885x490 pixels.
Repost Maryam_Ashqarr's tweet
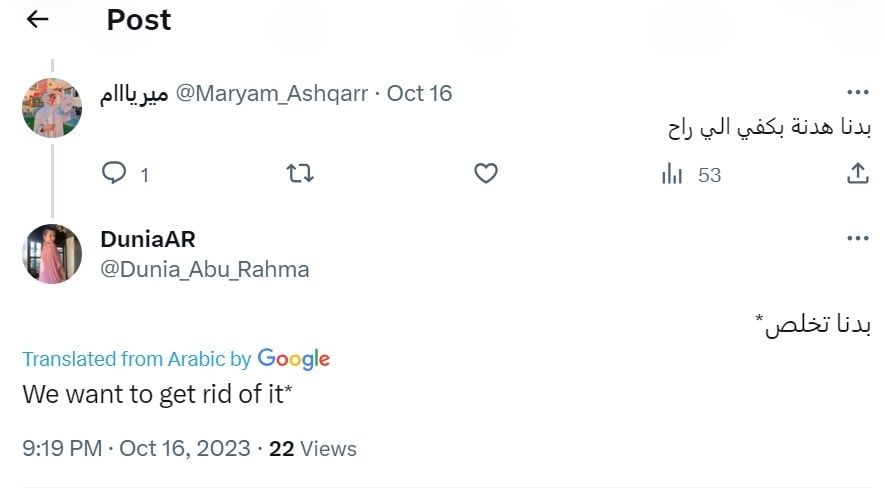(x=300, y=173)
